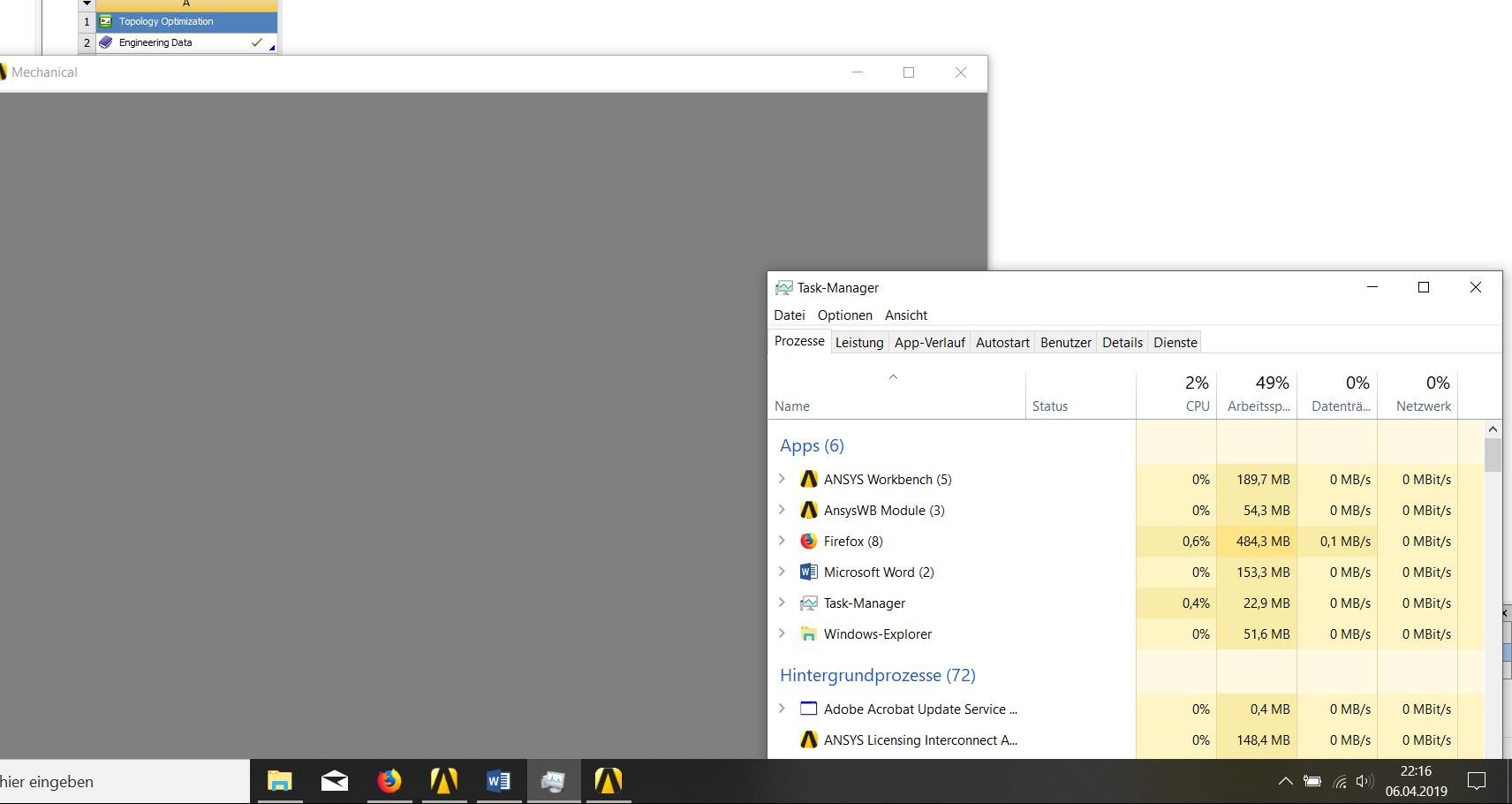Open the Optionen menu
Screen dimensions: 1512x804
pos(845,315)
